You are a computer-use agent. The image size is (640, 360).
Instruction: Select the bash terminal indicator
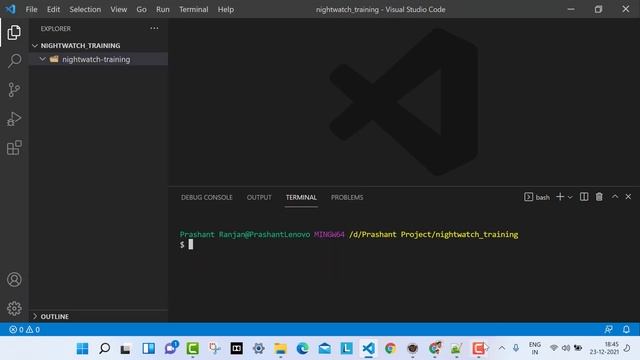tap(537, 197)
